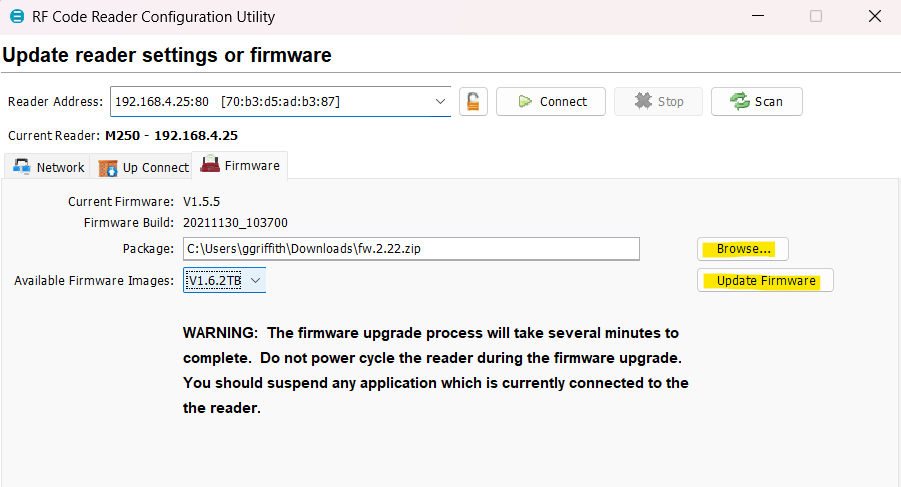Maximize the Configuration Utility window

click(816, 17)
